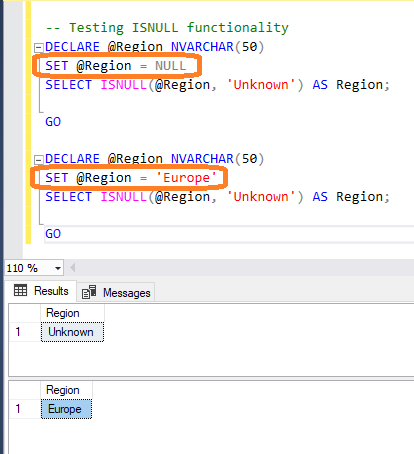Click the comment line about ISNULL
Viewport: 414px width, 454px height.
tap(167, 28)
